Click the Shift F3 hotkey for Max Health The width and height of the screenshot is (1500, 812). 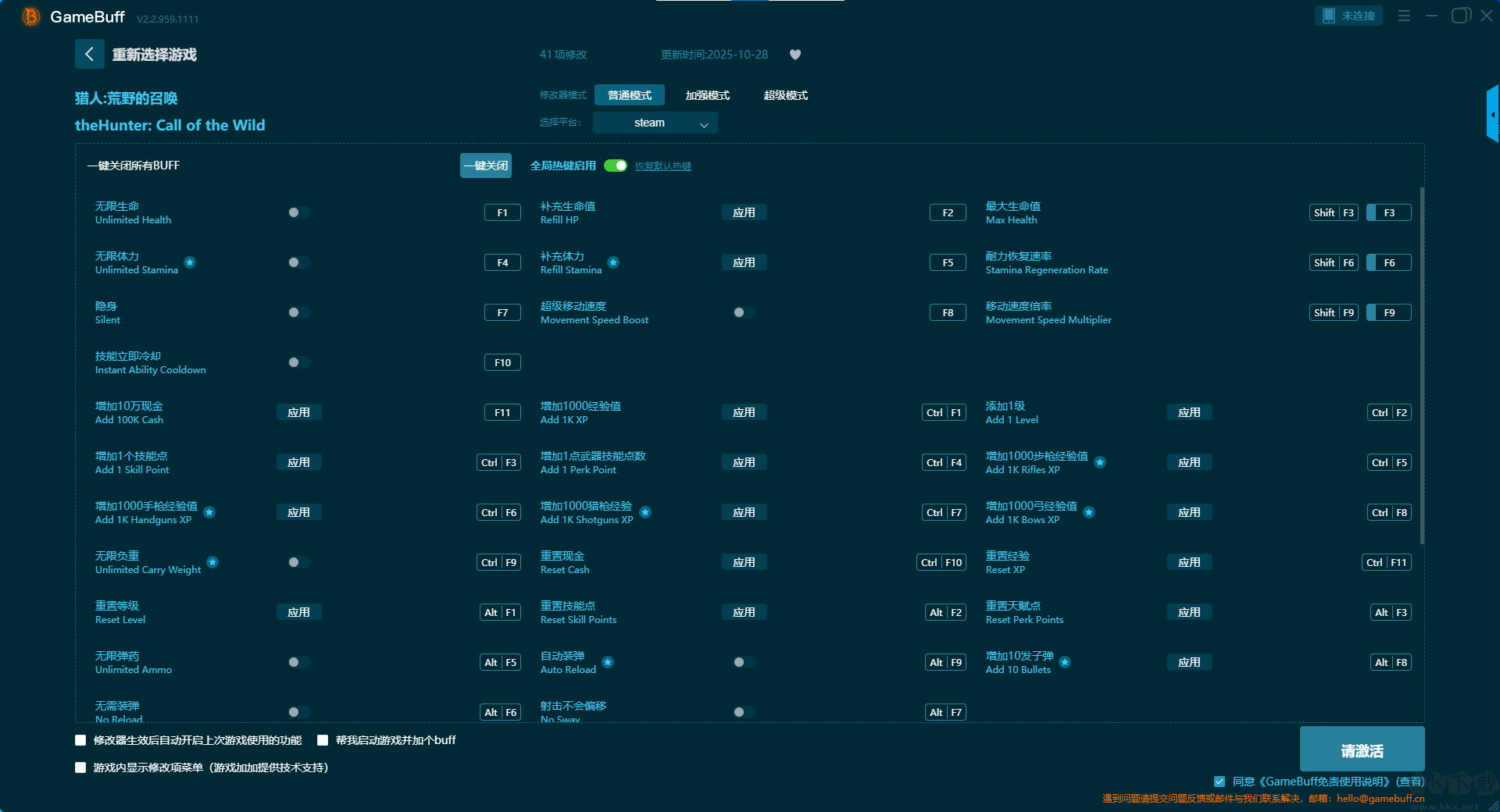1334,212
